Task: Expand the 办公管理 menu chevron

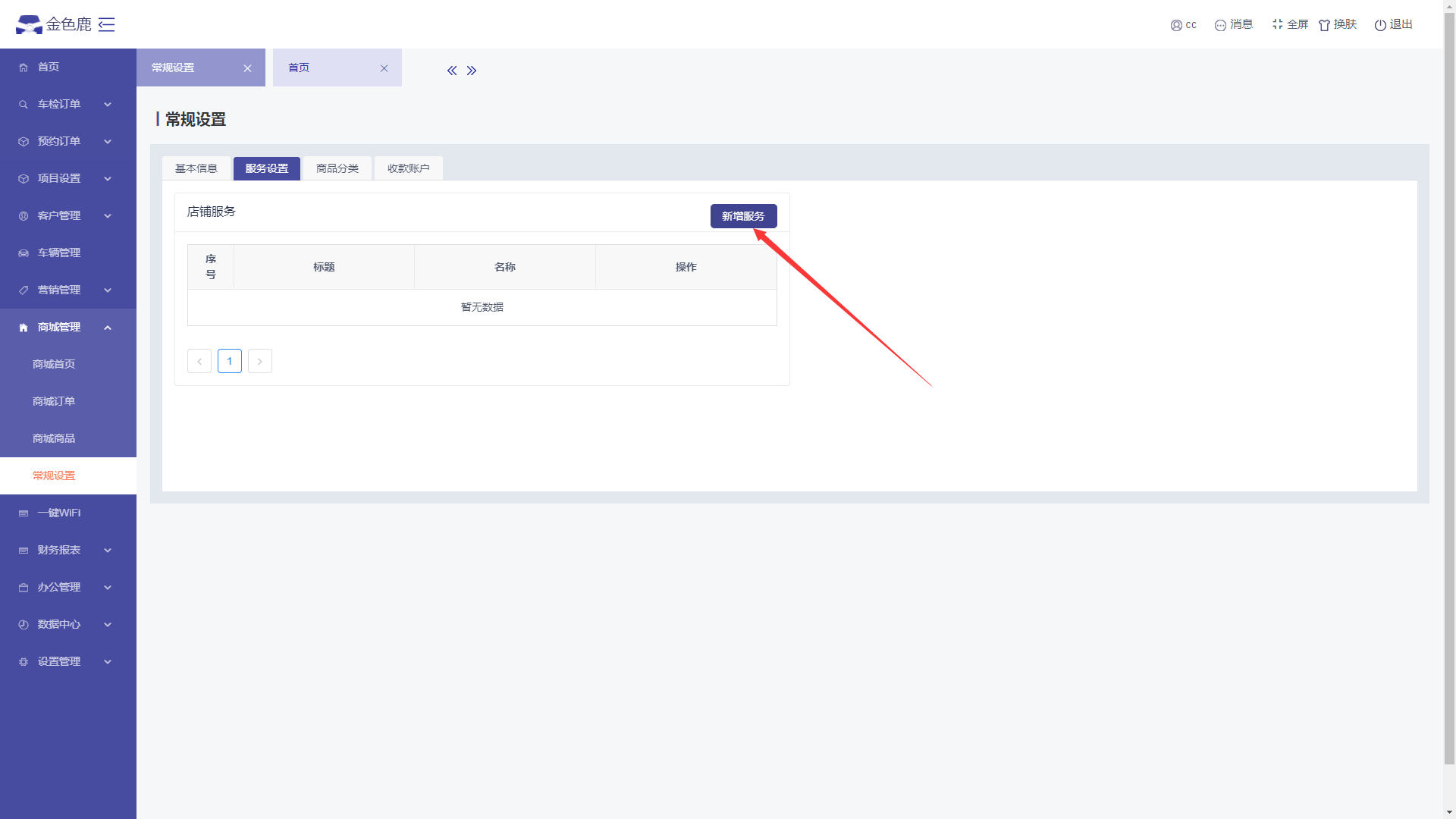Action: pyautogui.click(x=108, y=588)
